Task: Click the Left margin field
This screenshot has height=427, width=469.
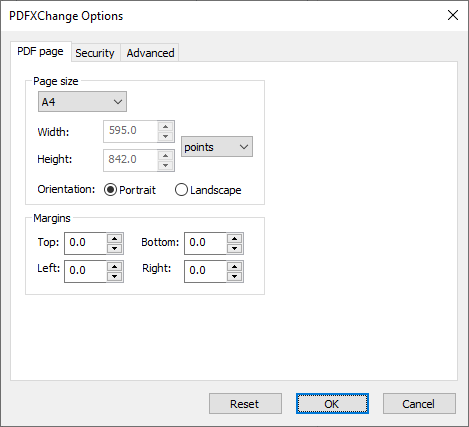Action: 86,271
